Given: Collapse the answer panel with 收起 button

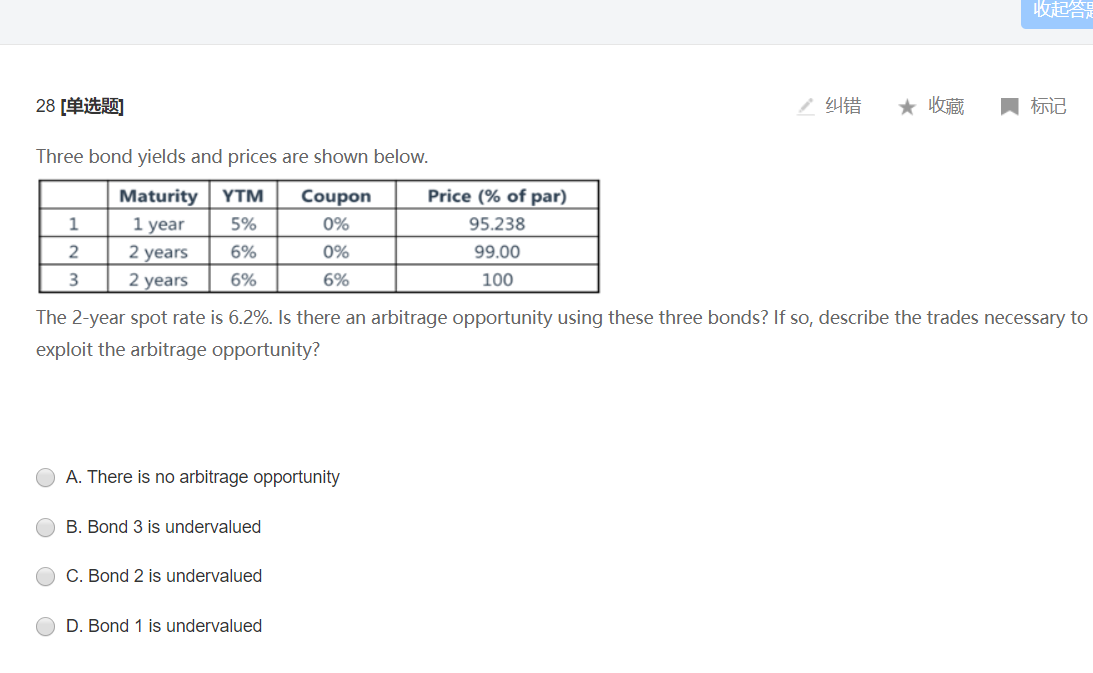Looking at the screenshot, I should 1060,11.
